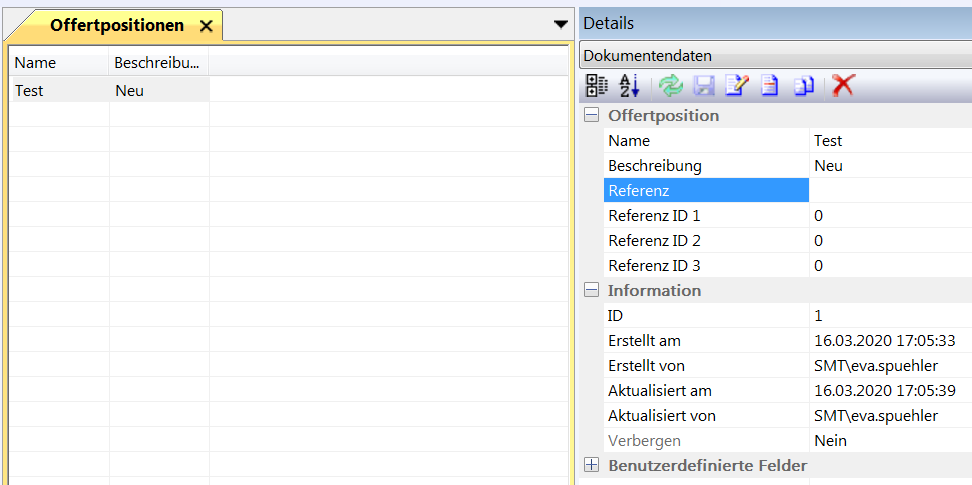Switch to categorized property view
The image size is (972, 485).
point(596,86)
